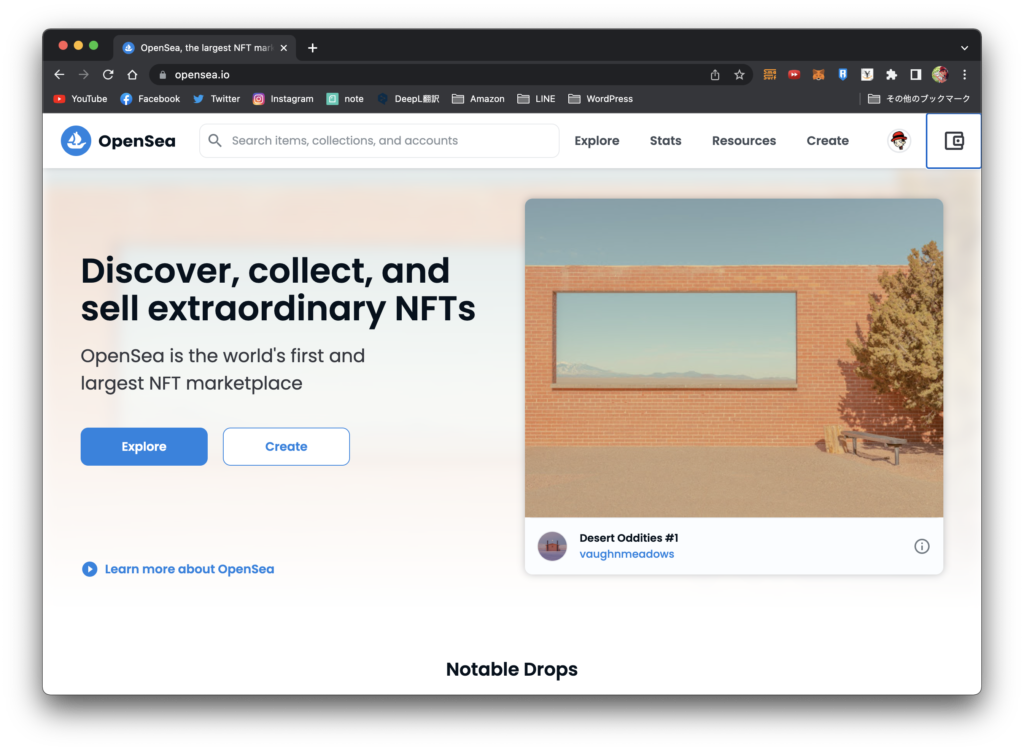
Task: Open the WordPress bookmarks folder
Action: [x=600, y=99]
